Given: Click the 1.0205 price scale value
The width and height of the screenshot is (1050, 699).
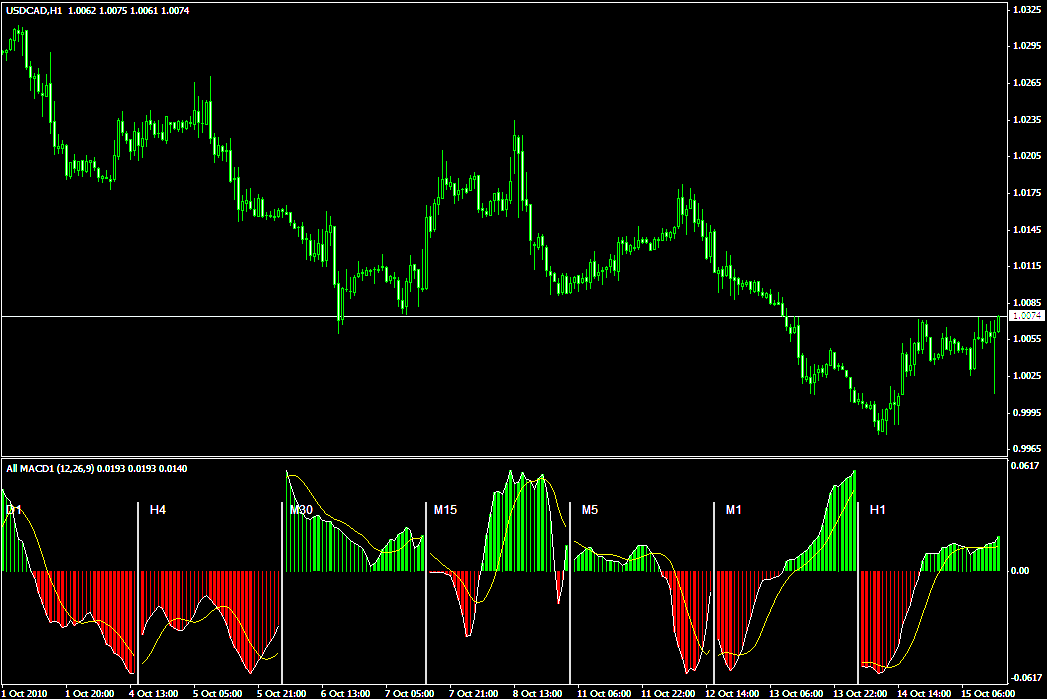Looking at the screenshot, I should pos(1027,156).
